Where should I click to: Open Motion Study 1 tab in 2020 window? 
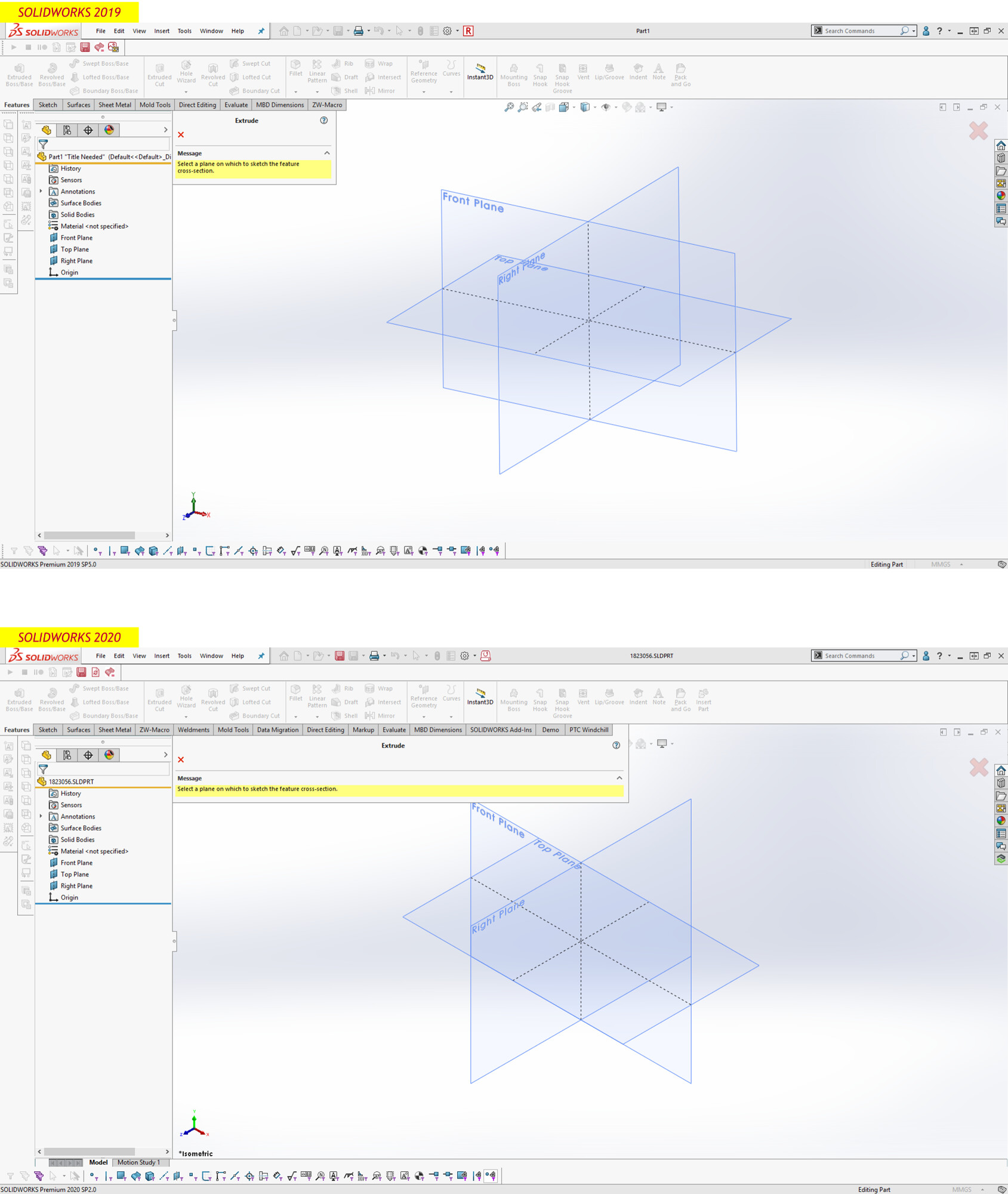click(x=138, y=1162)
